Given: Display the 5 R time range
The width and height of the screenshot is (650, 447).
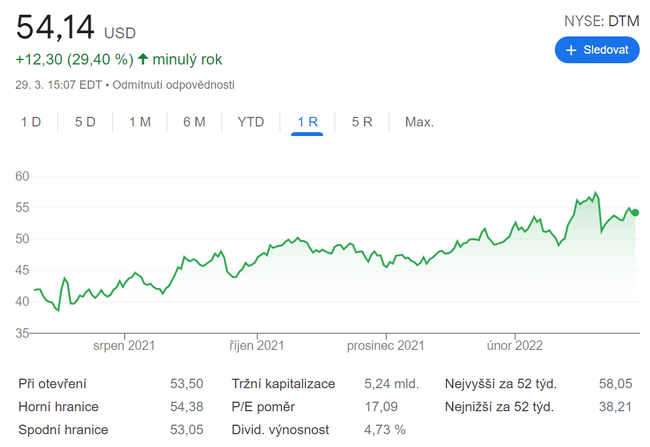Looking at the screenshot, I should [362, 122].
